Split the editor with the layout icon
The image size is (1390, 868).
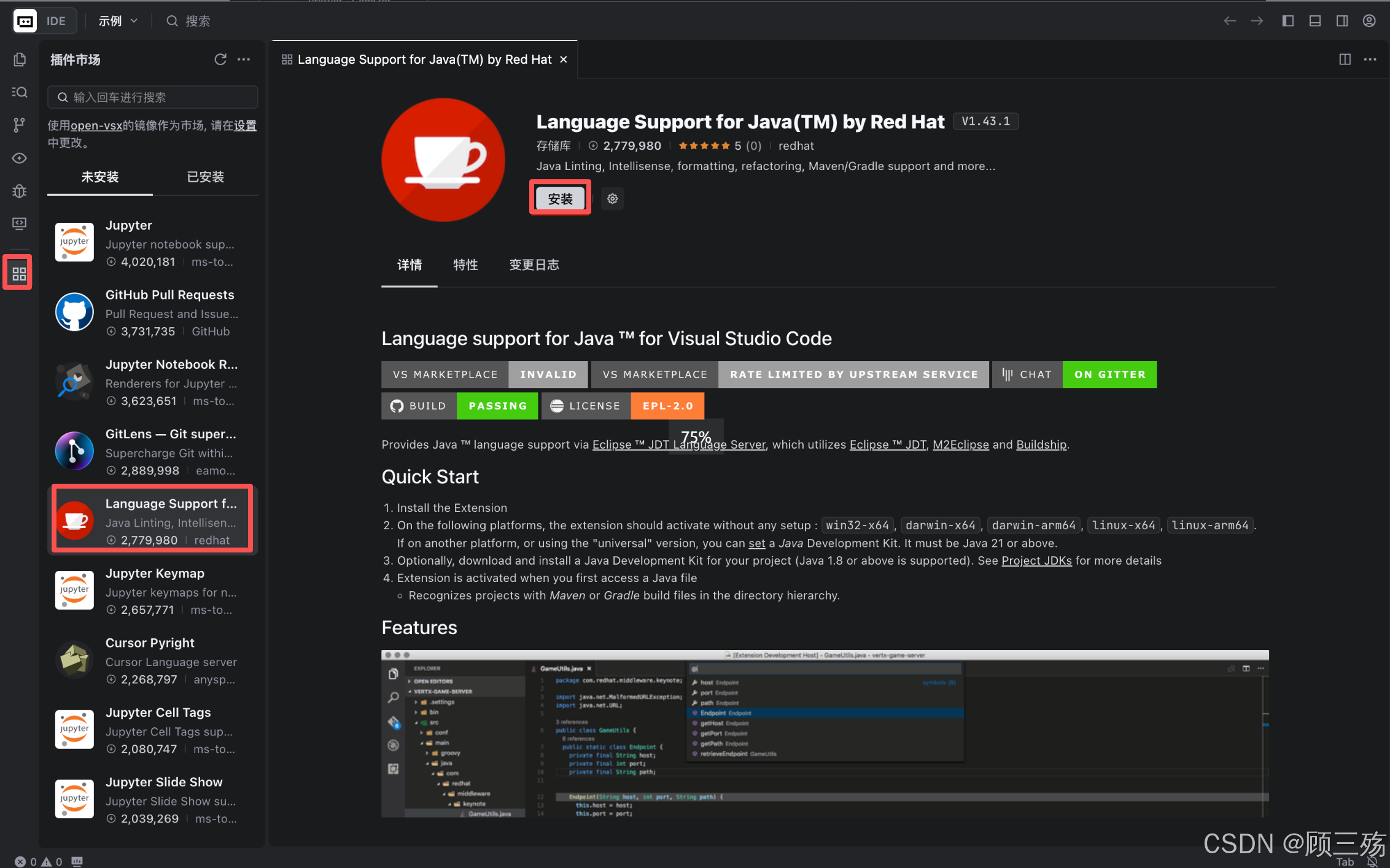point(1345,60)
